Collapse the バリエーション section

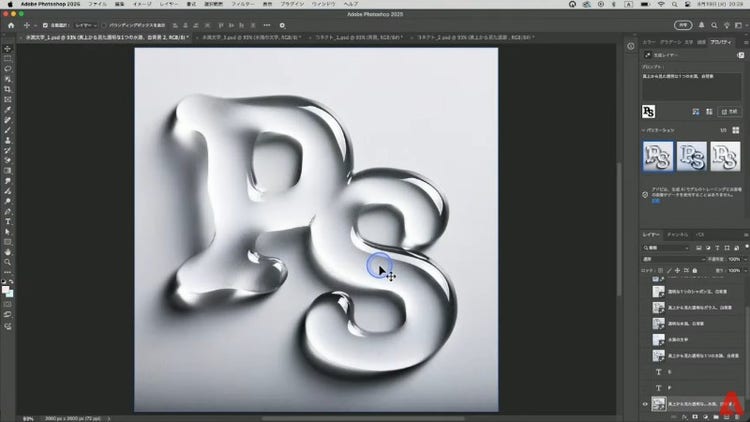coord(644,130)
